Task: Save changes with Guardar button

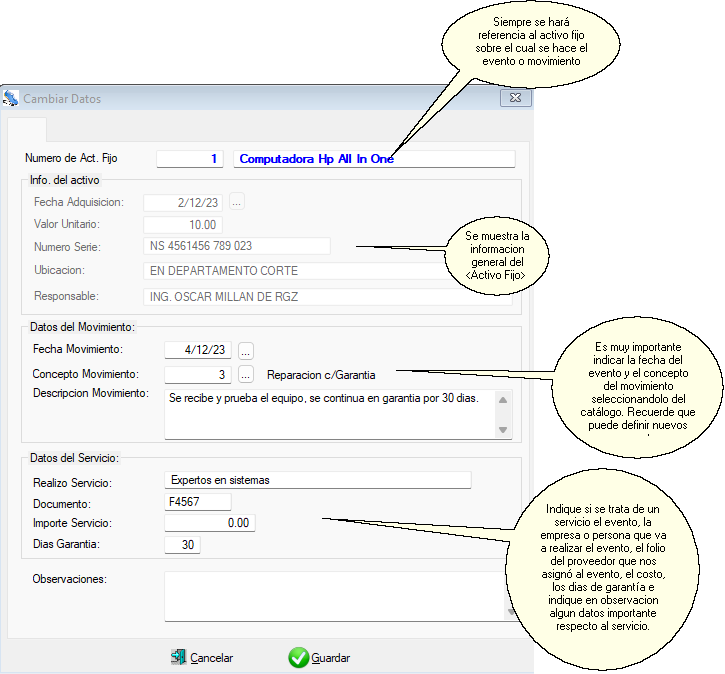Action: tap(319, 657)
